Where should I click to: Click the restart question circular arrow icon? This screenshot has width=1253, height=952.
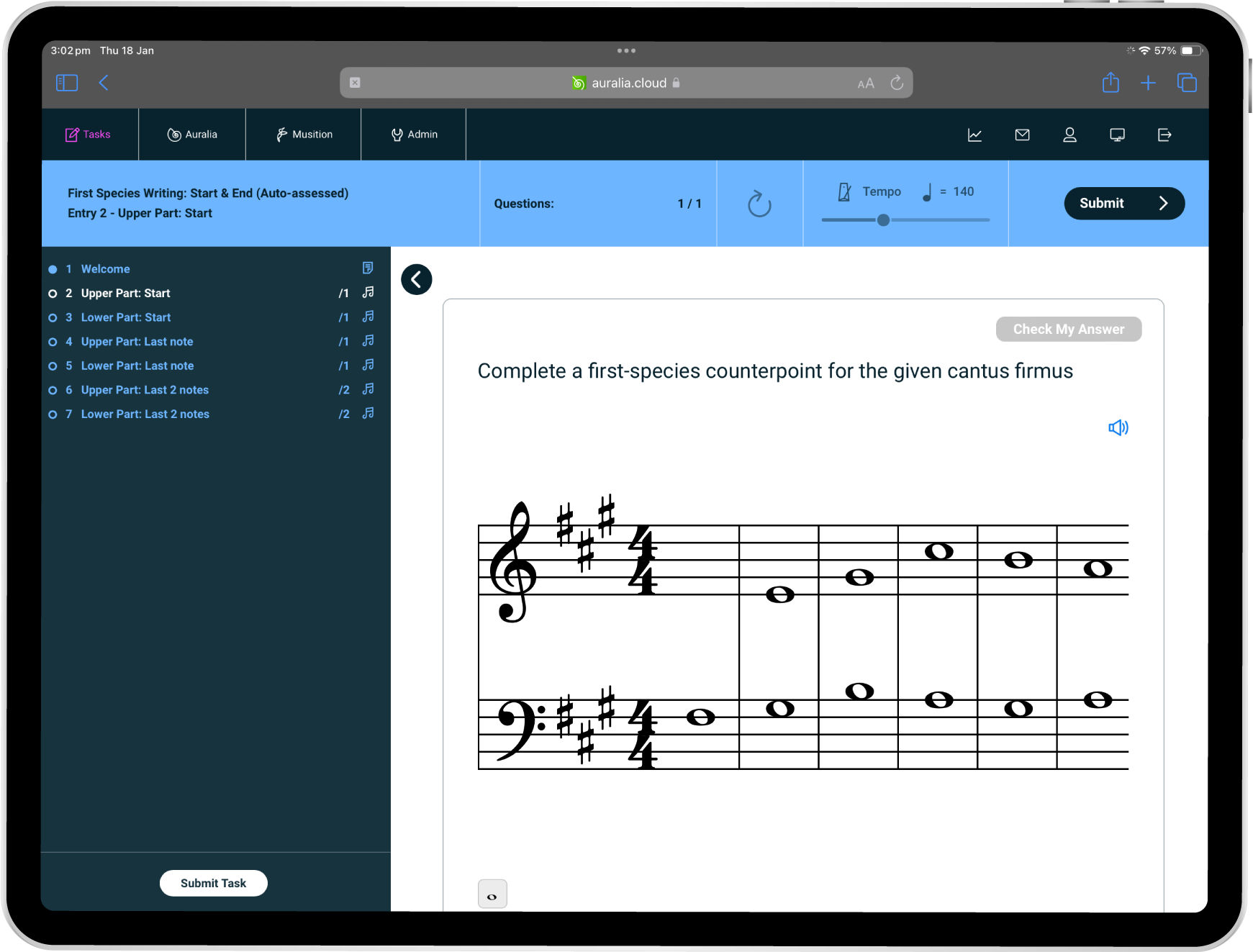(x=759, y=204)
